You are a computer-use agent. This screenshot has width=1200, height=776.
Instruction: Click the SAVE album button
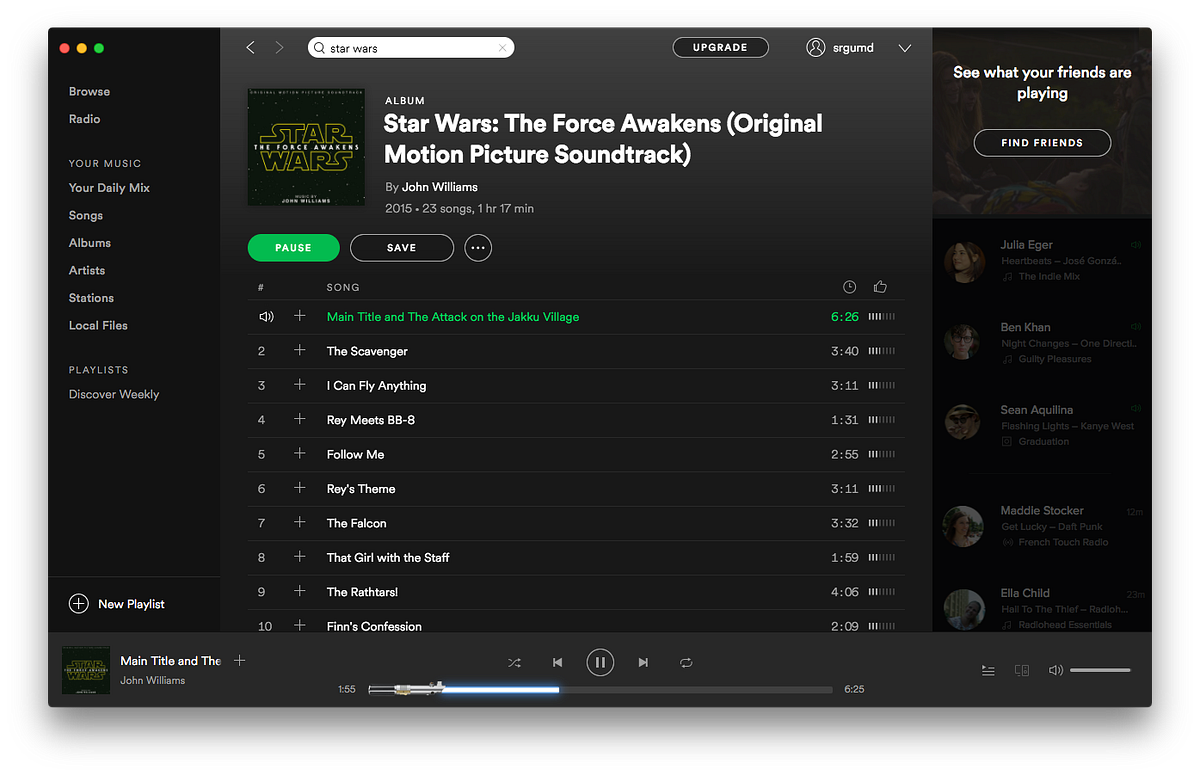(x=401, y=247)
